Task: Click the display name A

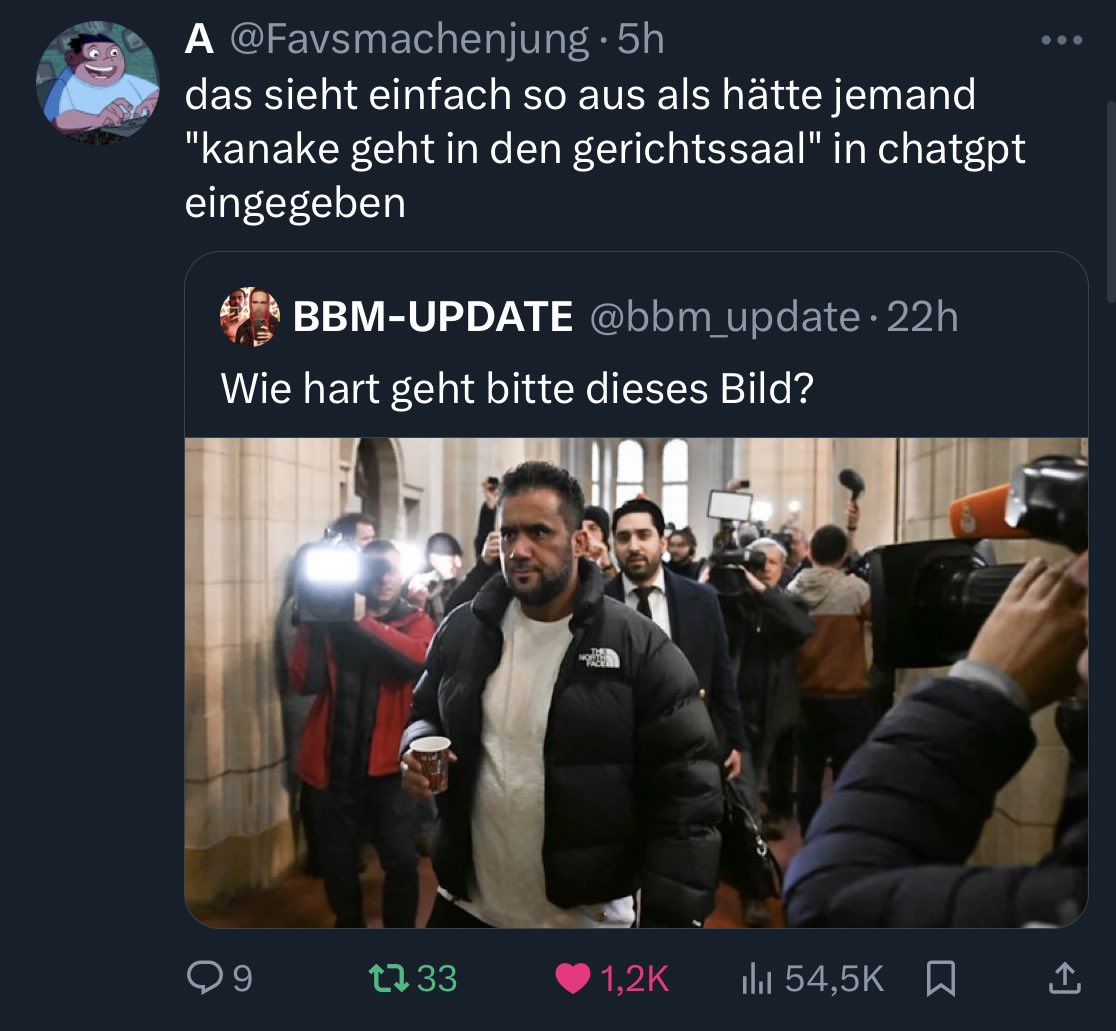Action: [x=199, y=39]
